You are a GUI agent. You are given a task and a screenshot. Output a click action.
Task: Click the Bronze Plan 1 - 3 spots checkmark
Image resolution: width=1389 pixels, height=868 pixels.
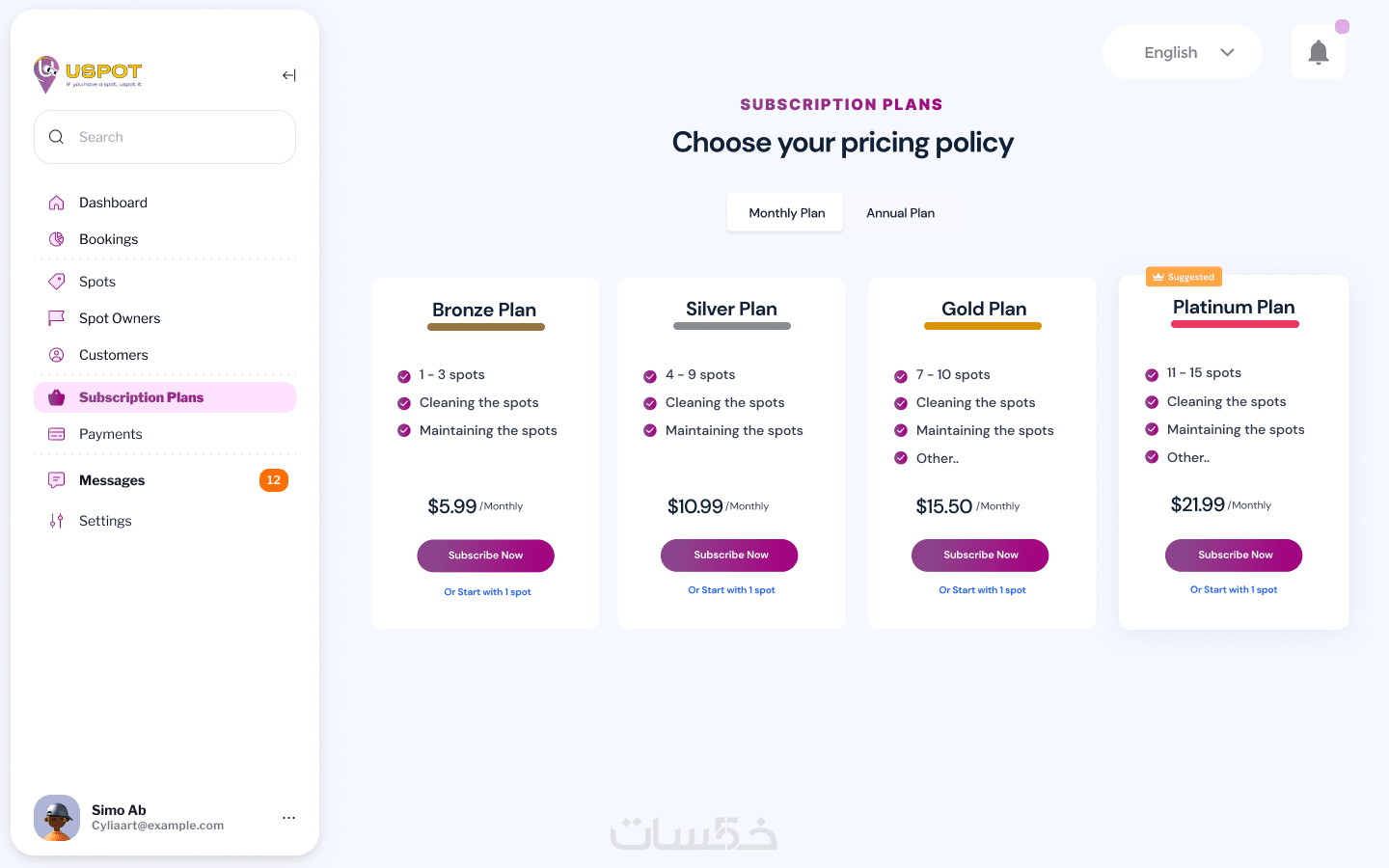404,376
